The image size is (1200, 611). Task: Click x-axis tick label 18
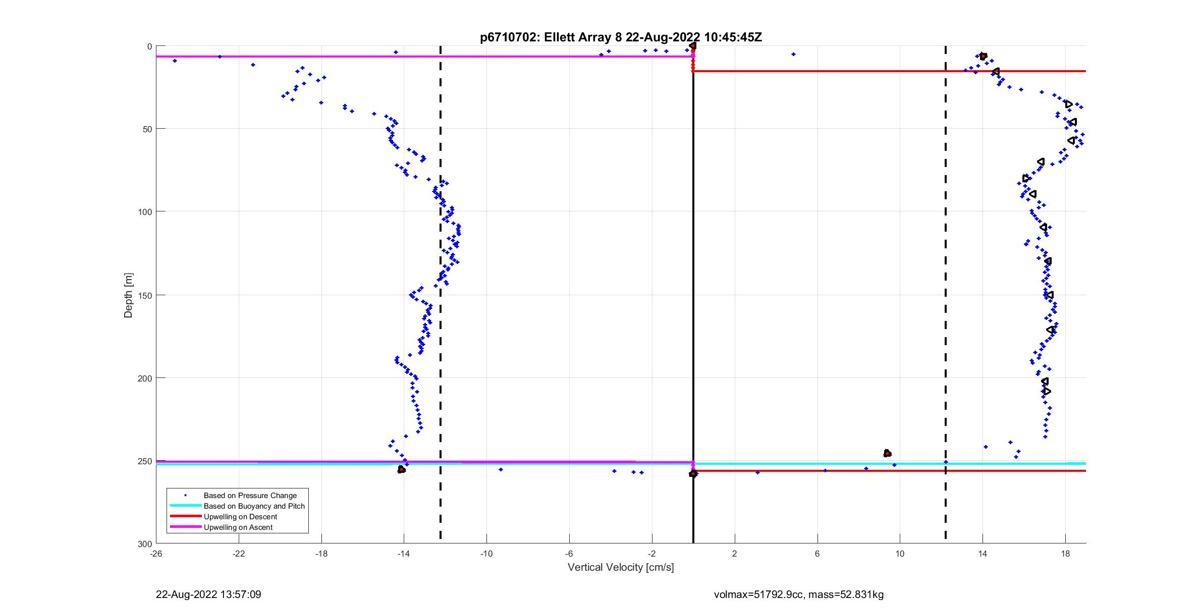coord(1065,554)
